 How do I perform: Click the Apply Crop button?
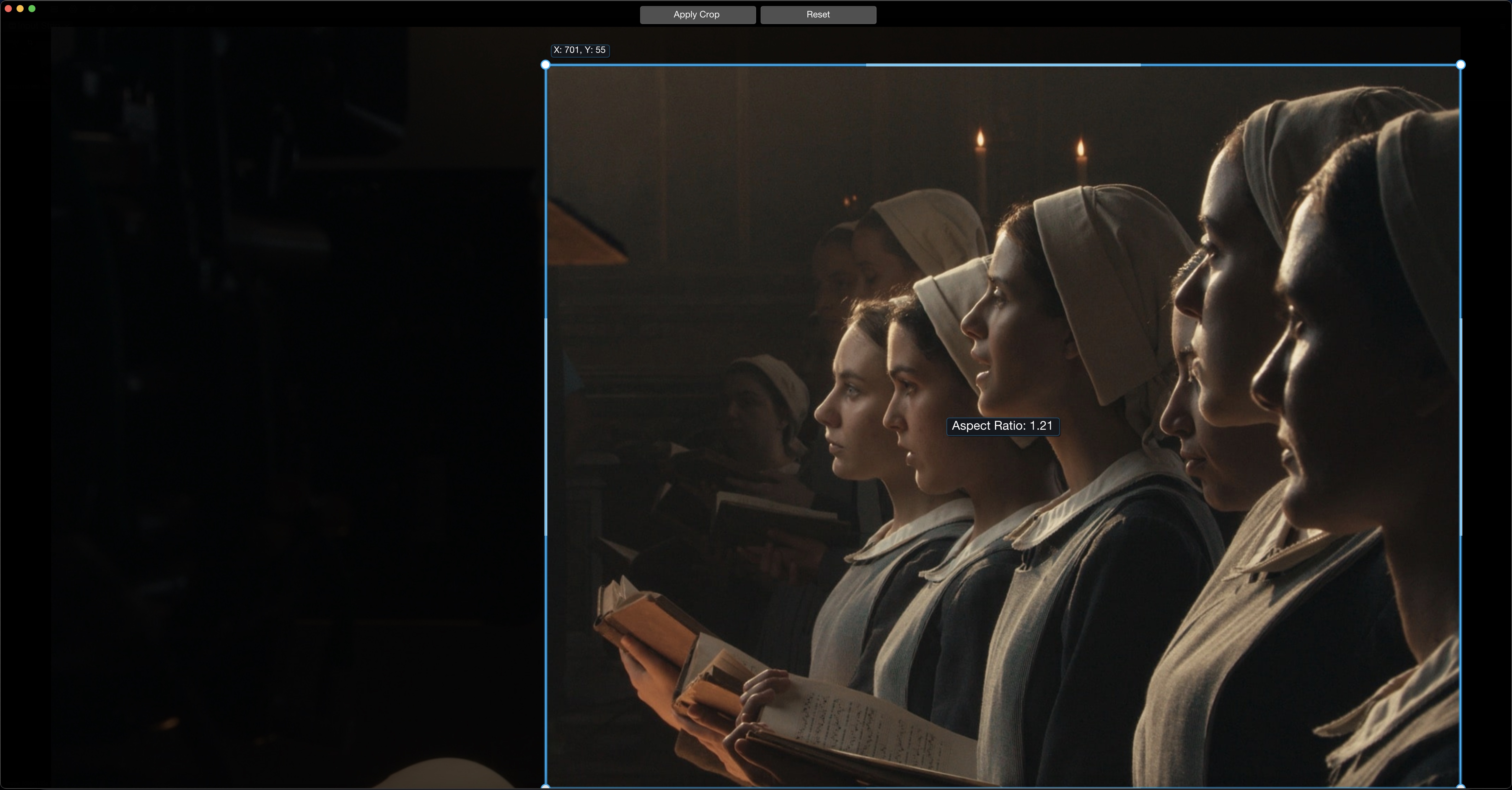click(x=697, y=15)
